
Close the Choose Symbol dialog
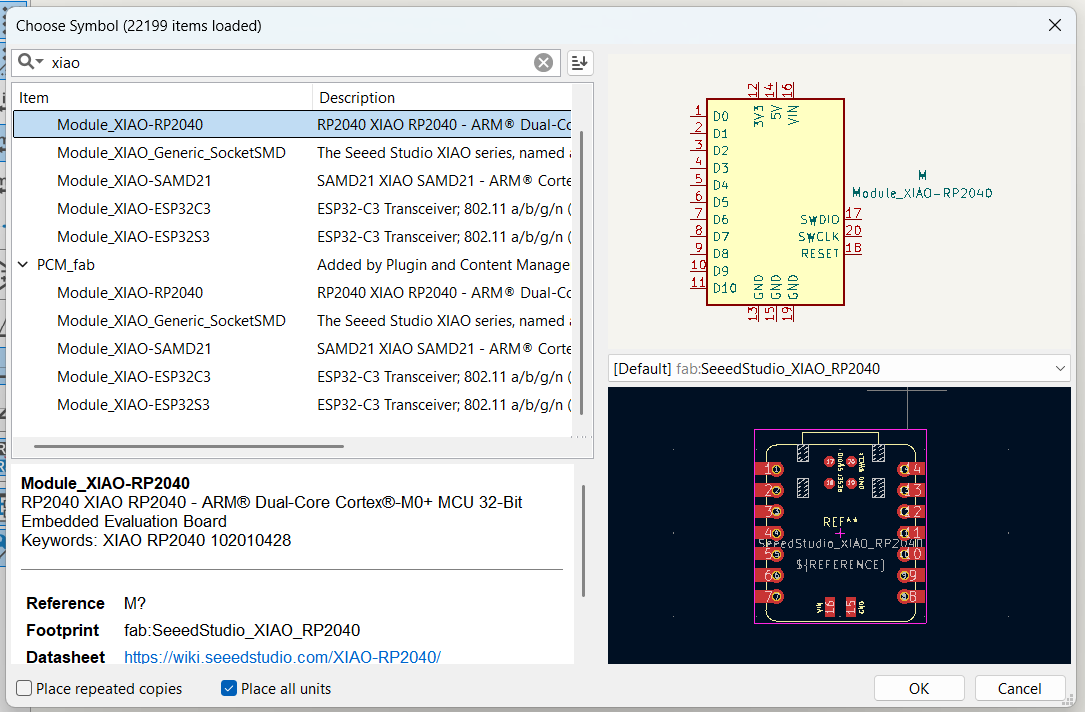tap(1055, 26)
